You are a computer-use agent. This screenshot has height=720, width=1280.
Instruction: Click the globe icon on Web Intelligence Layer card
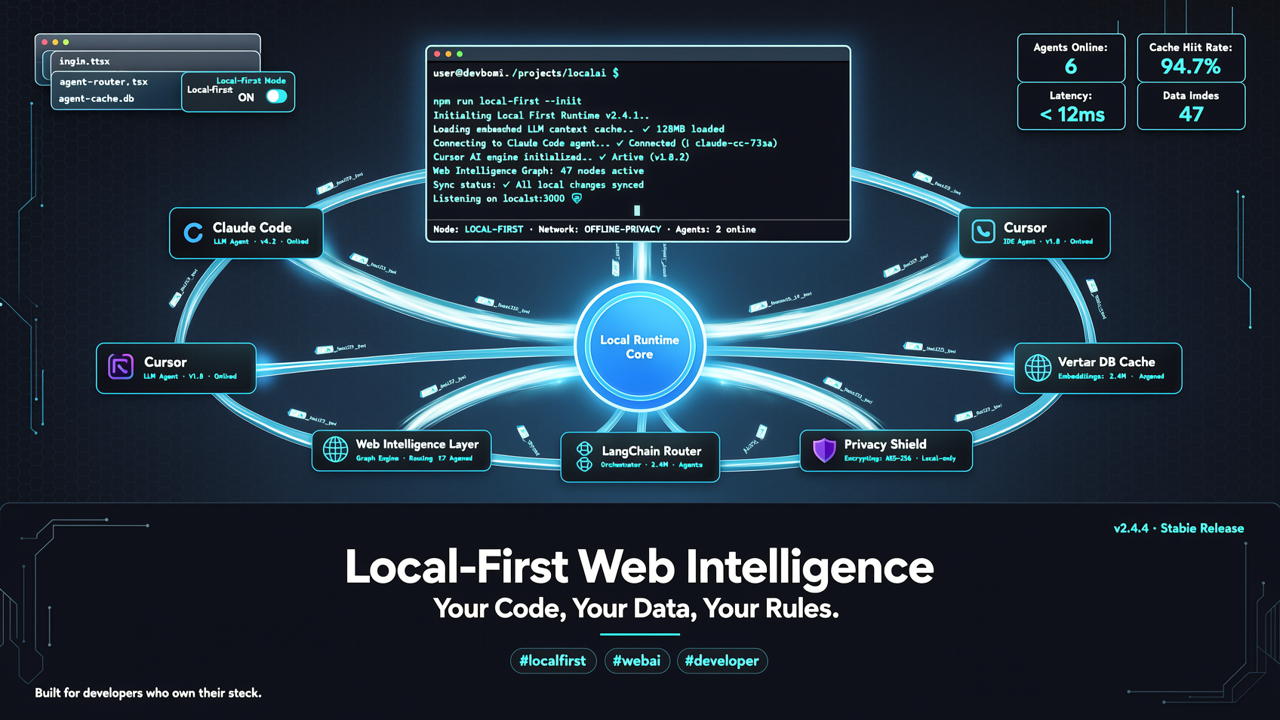click(336, 449)
